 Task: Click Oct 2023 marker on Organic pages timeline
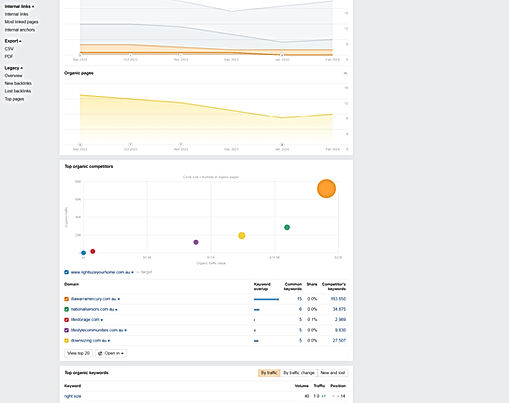pyautogui.click(x=131, y=145)
